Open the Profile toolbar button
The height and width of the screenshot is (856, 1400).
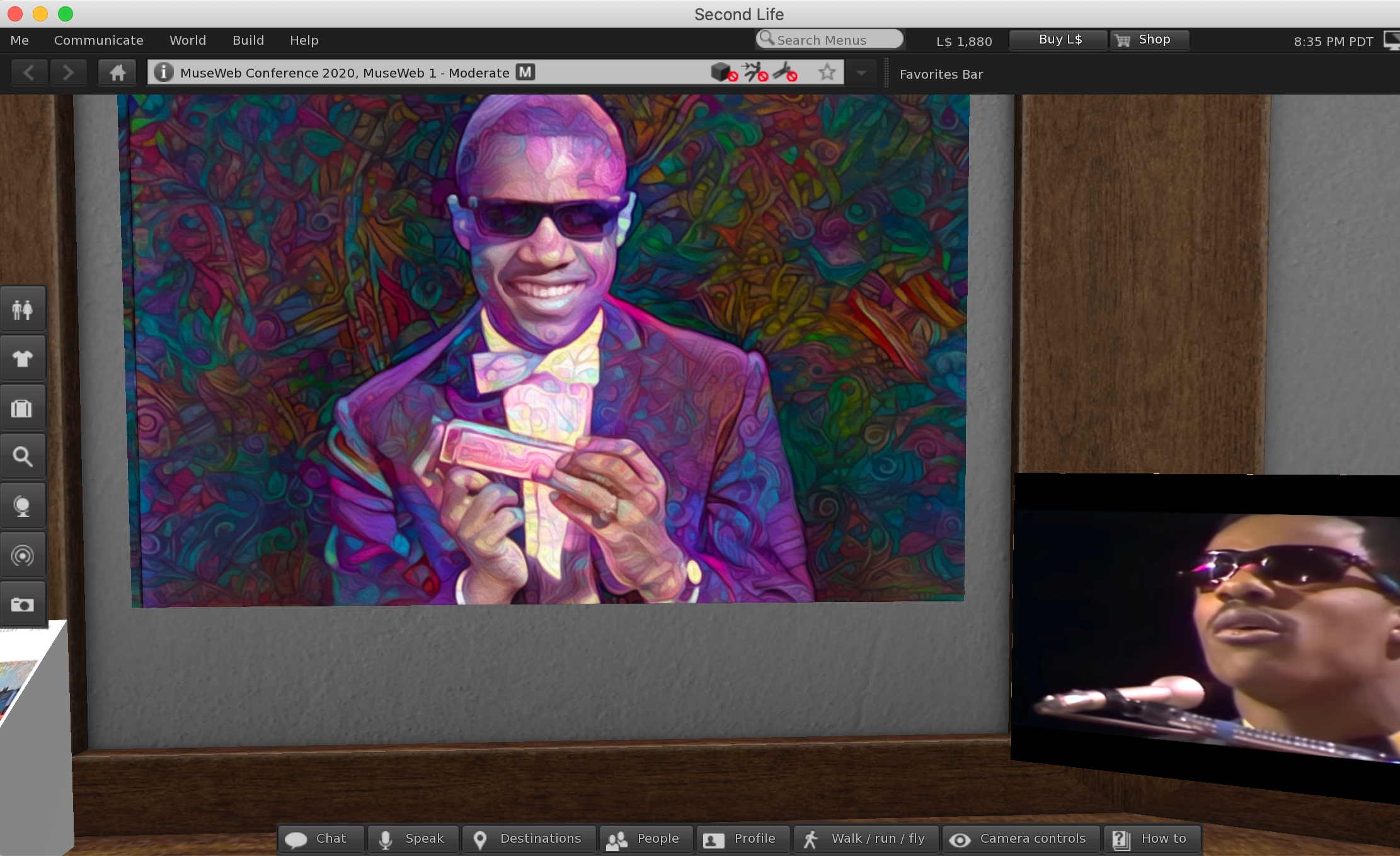point(743,839)
